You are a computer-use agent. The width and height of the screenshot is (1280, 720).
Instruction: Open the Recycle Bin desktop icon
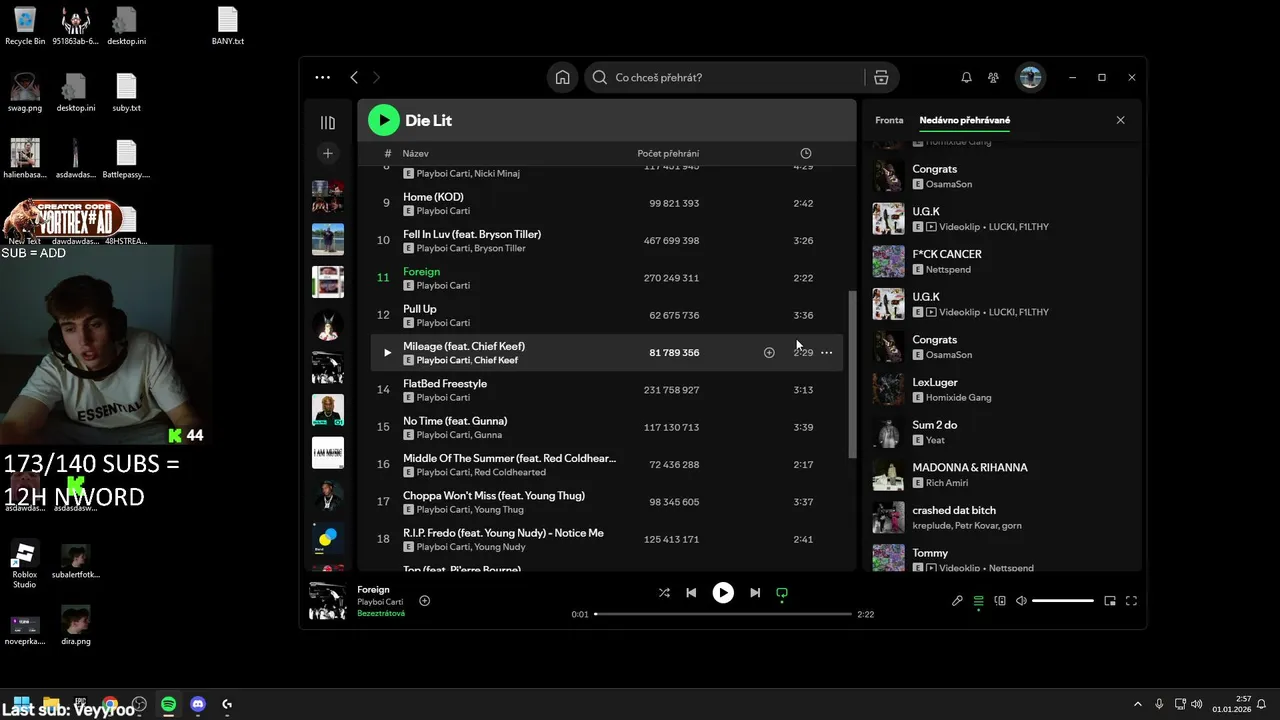pyautogui.click(x=25, y=25)
